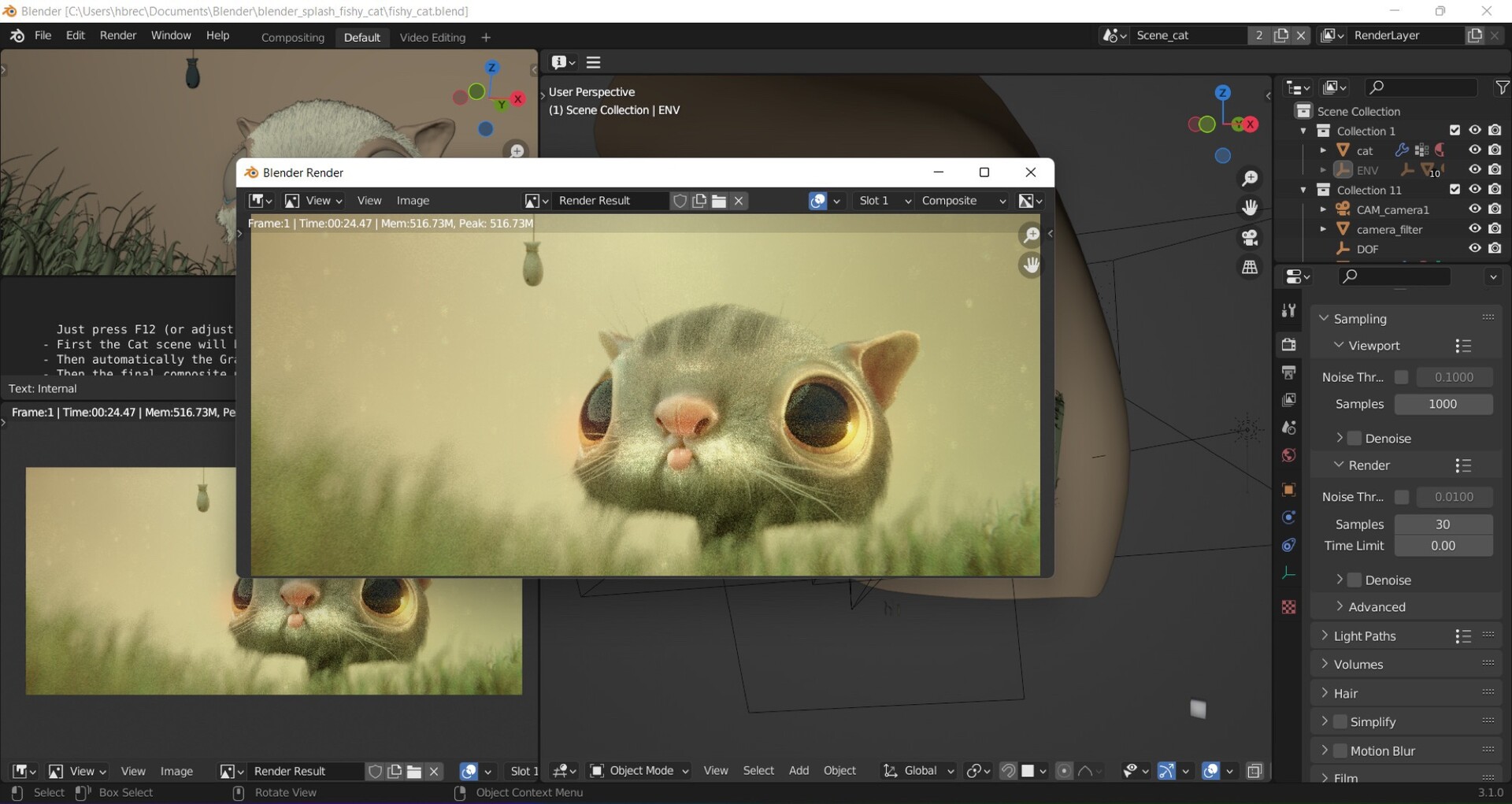Open the World properties globe icon
The image size is (1512, 804).
pyautogui.click(x=1288, y=456)
